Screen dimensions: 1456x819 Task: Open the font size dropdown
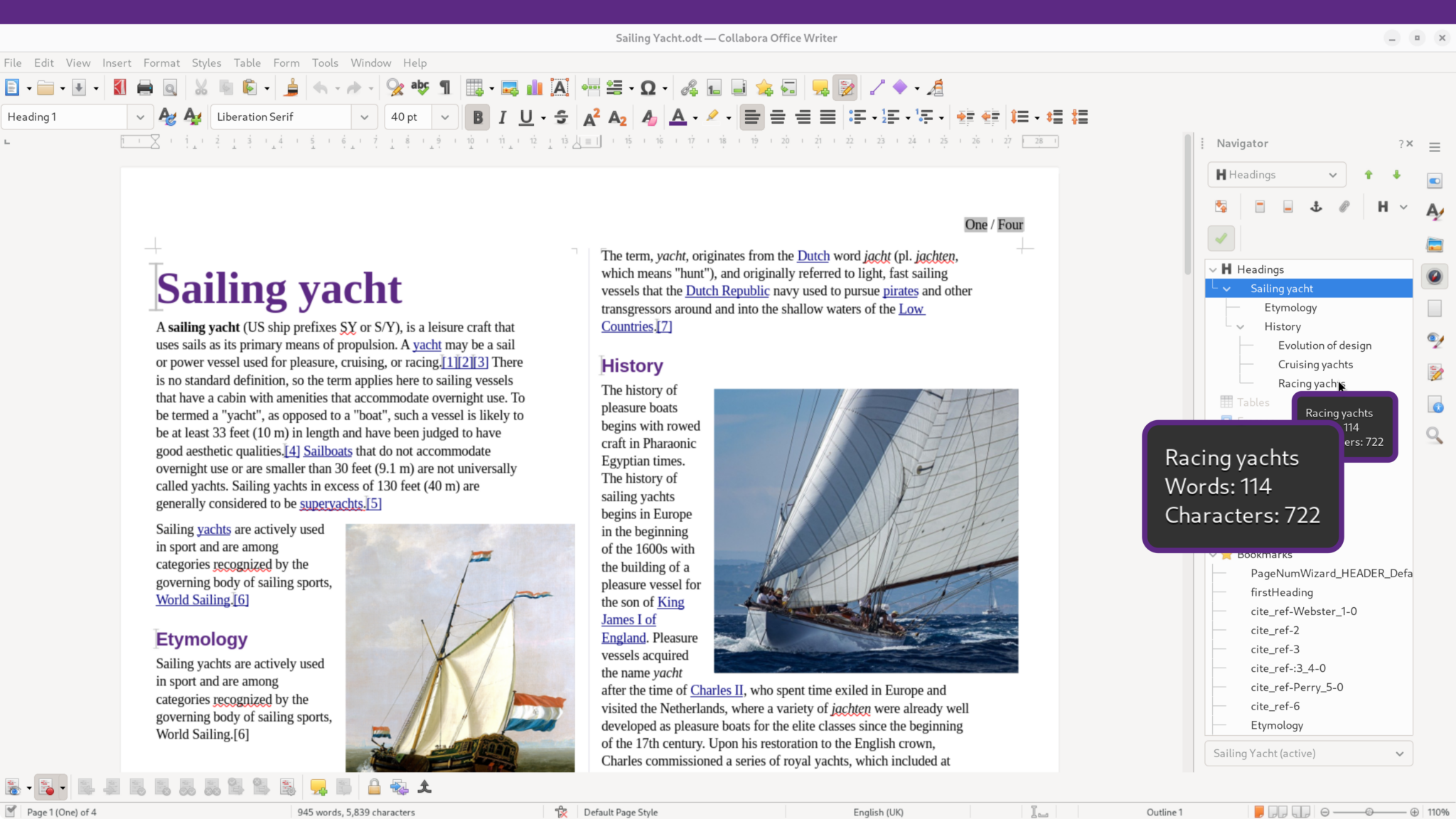(x=444, y=117)
